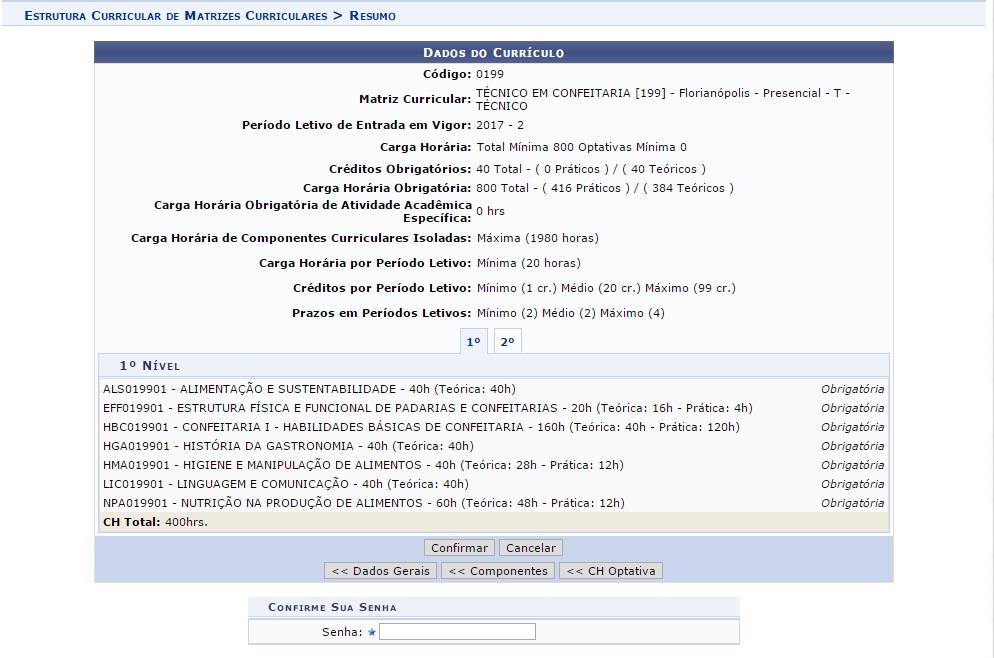Go back to Dados Gerais step
The image size is (994, 658).
(380, 571)
